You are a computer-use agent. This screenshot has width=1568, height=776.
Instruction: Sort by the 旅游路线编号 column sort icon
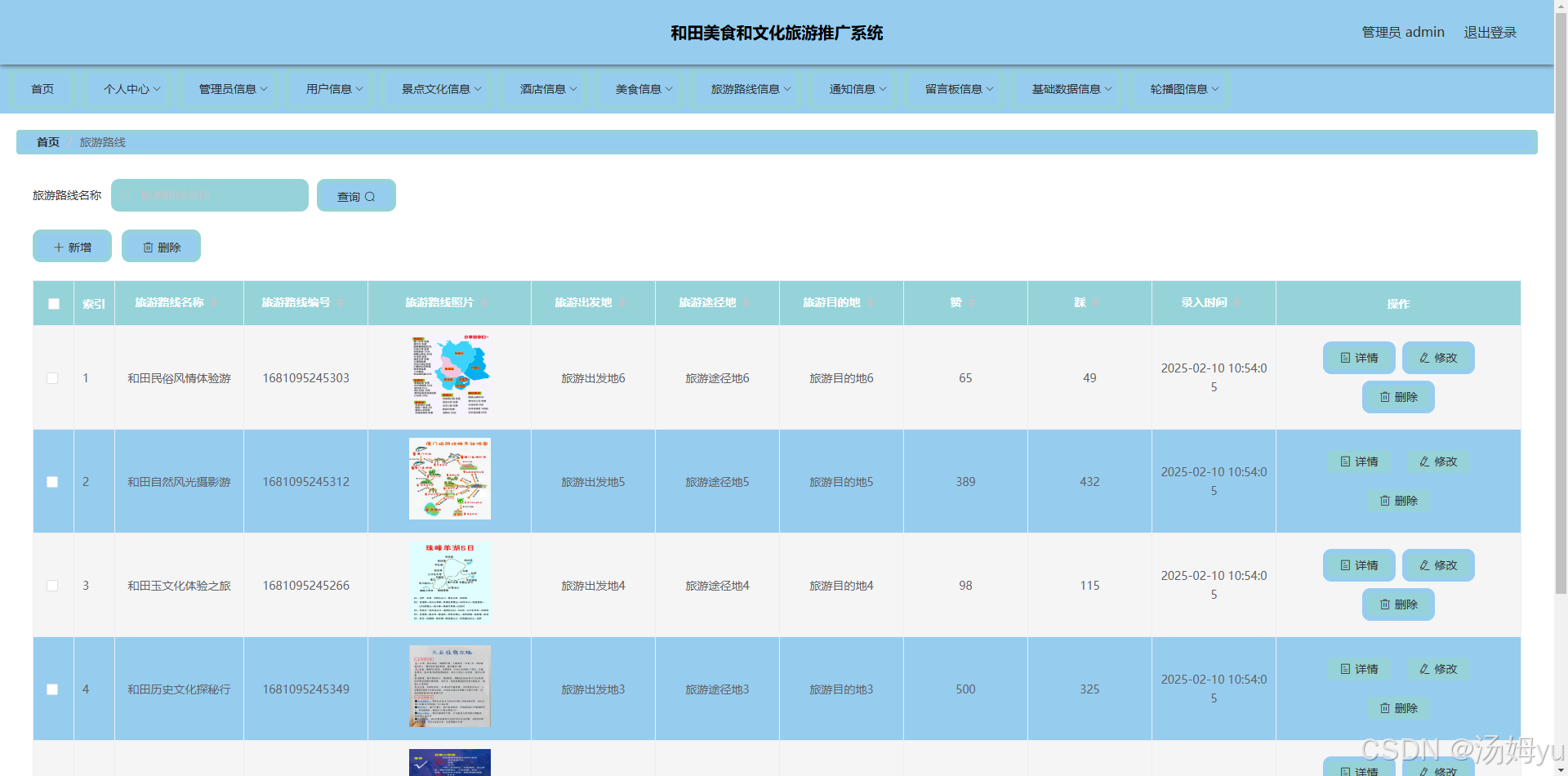(x=341, y=303)
